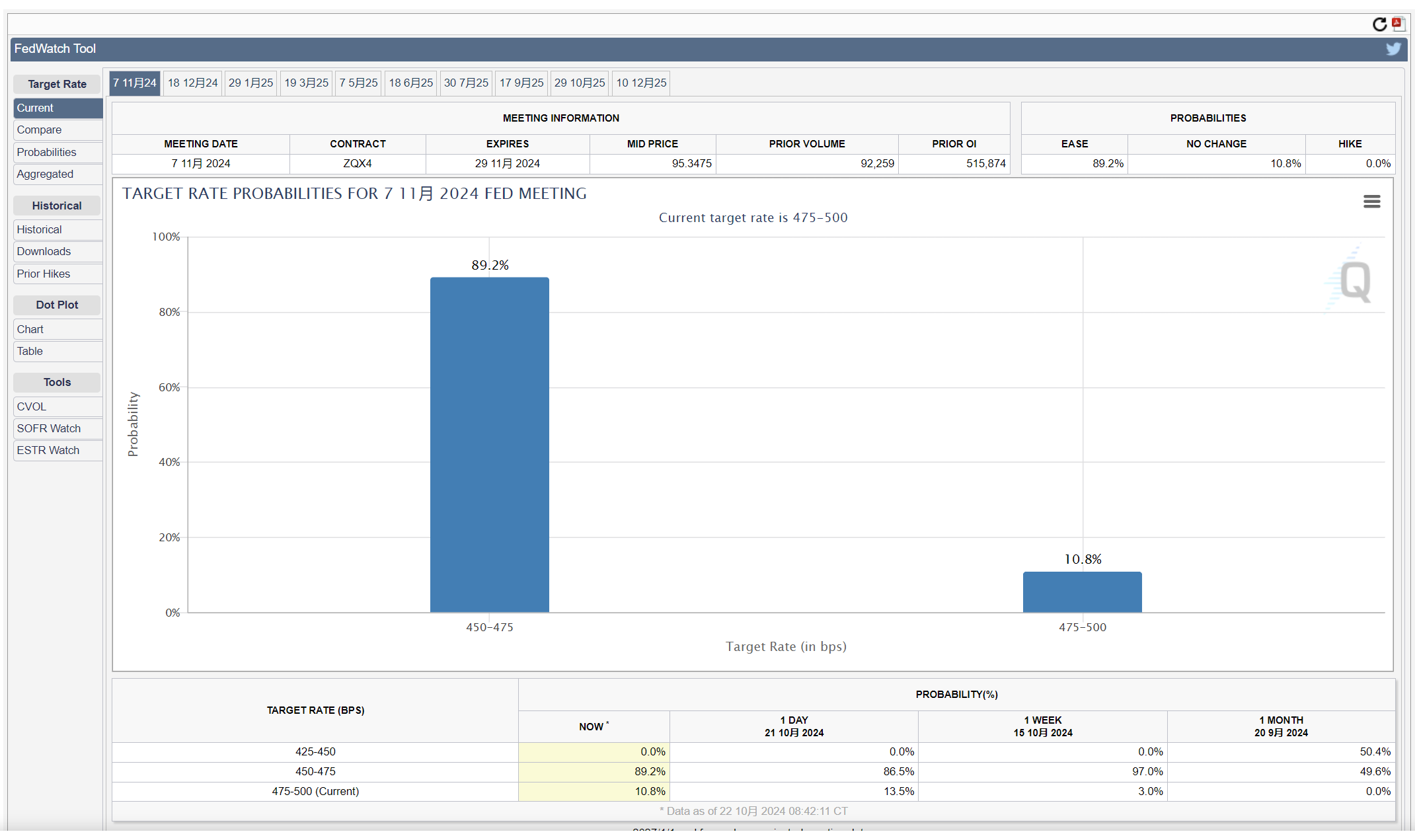Toggle to the Compare view
The height and width of the screenshot is (840, 1415).
point(38,129)
